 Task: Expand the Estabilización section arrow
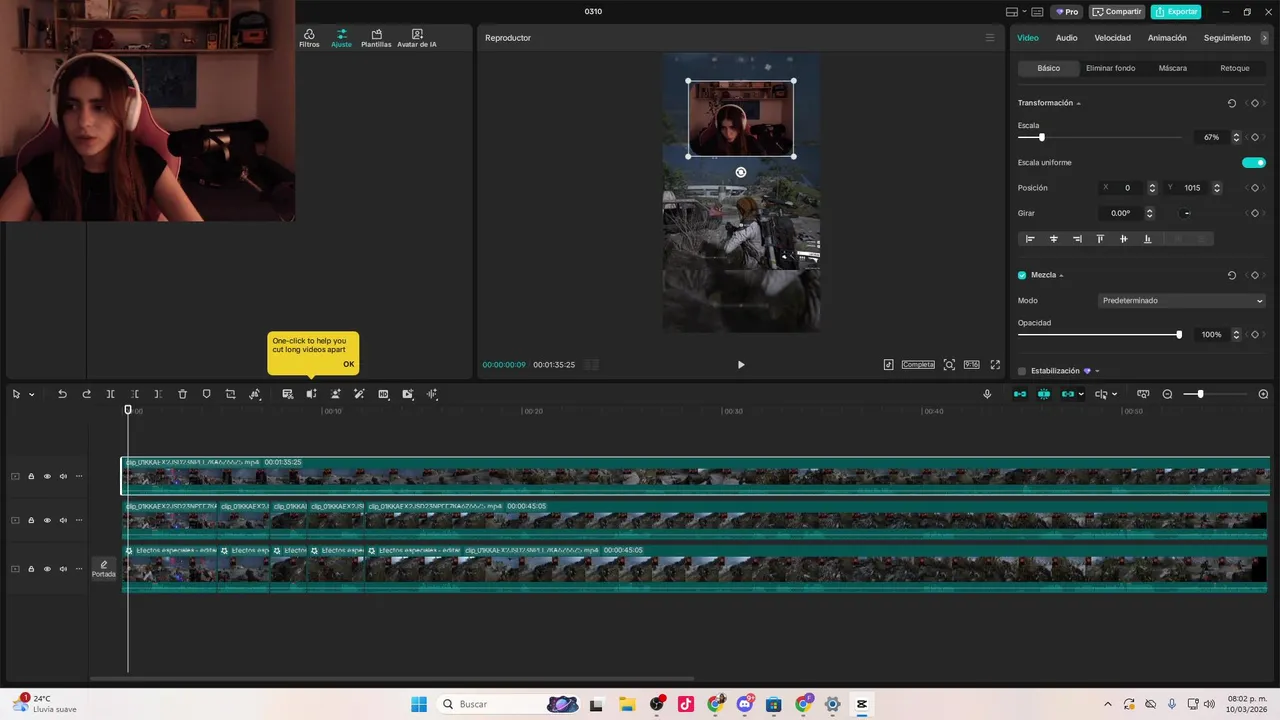click(x=1097, y=371)
